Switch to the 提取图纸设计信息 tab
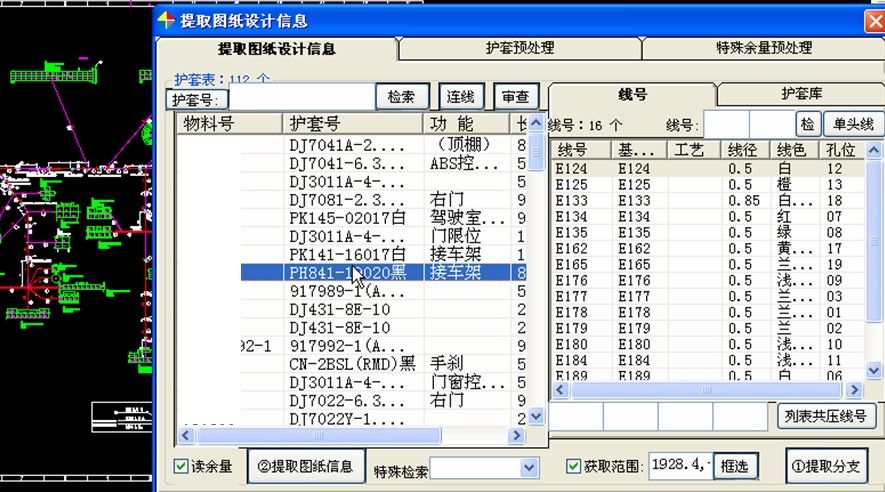The height and width of the screenshot is (492, 885). 277,49
